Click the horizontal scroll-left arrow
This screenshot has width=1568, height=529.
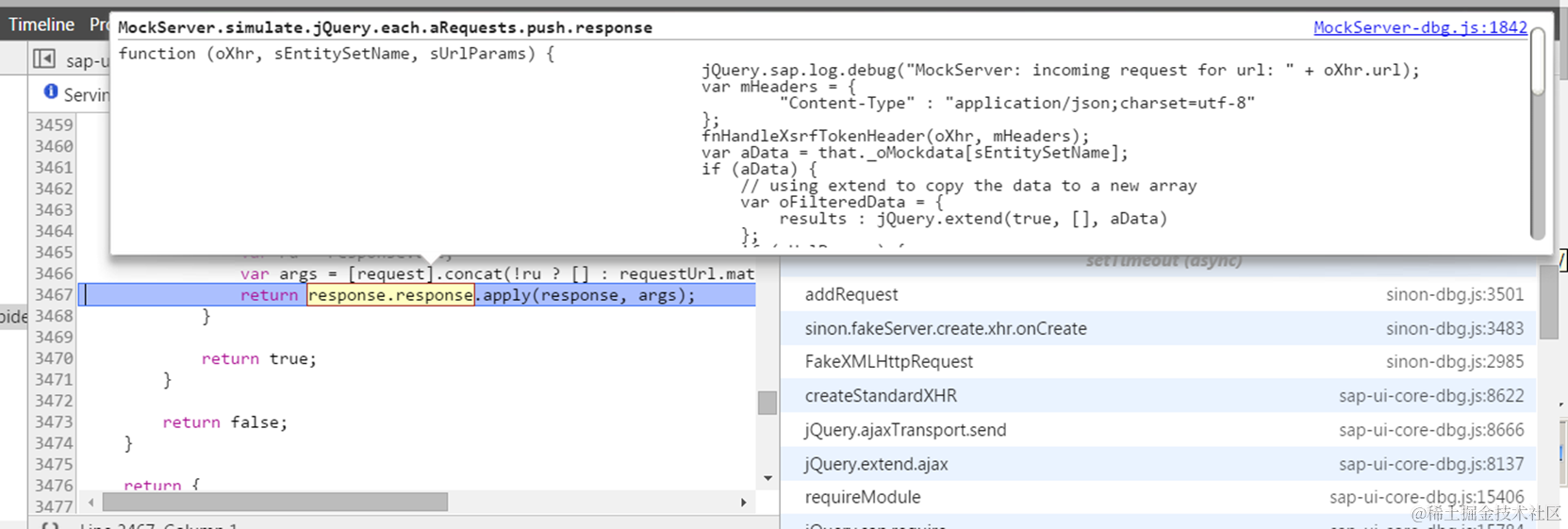coord(91,503)
